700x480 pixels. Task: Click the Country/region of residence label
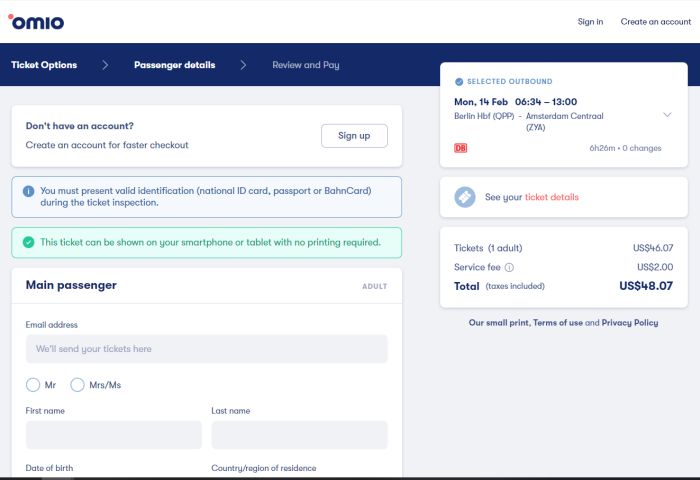click(x=264, y=468)
